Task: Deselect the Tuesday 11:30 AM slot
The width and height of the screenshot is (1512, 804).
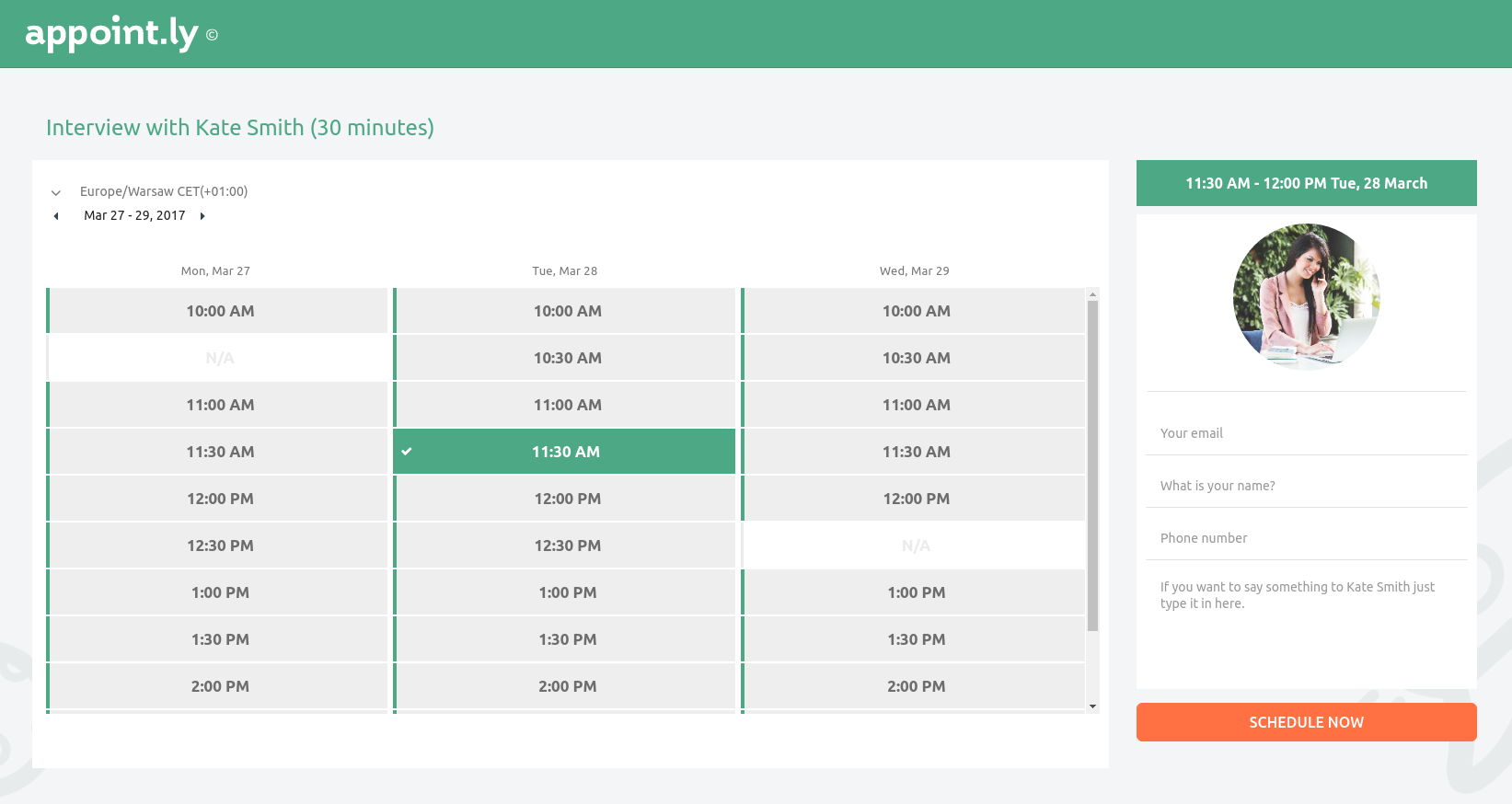Action: 566,452
